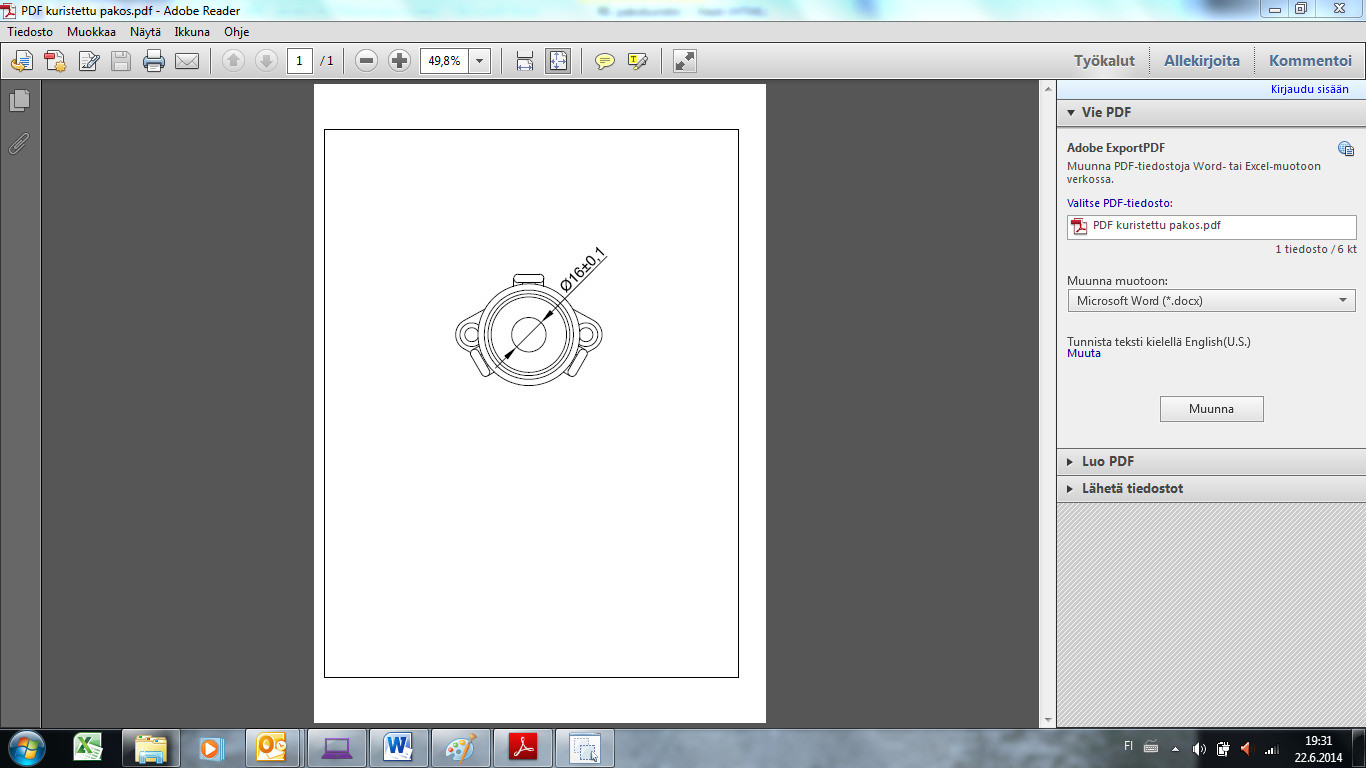Click the Ø16±0.1 dimension text in drawing
The width and height of the screenshot is (1366, 768).
pyautogui.click(x=583, y=268)
